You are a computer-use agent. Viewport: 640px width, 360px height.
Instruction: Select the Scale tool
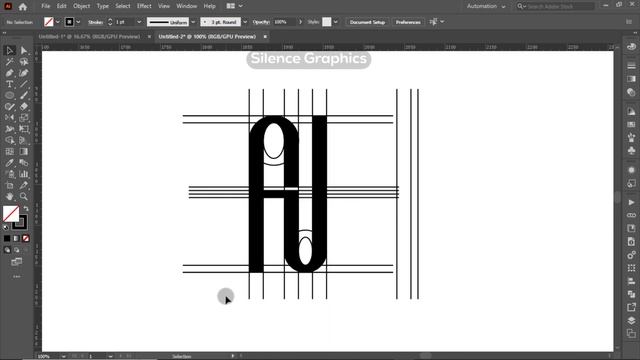click(x=24, y=118)
